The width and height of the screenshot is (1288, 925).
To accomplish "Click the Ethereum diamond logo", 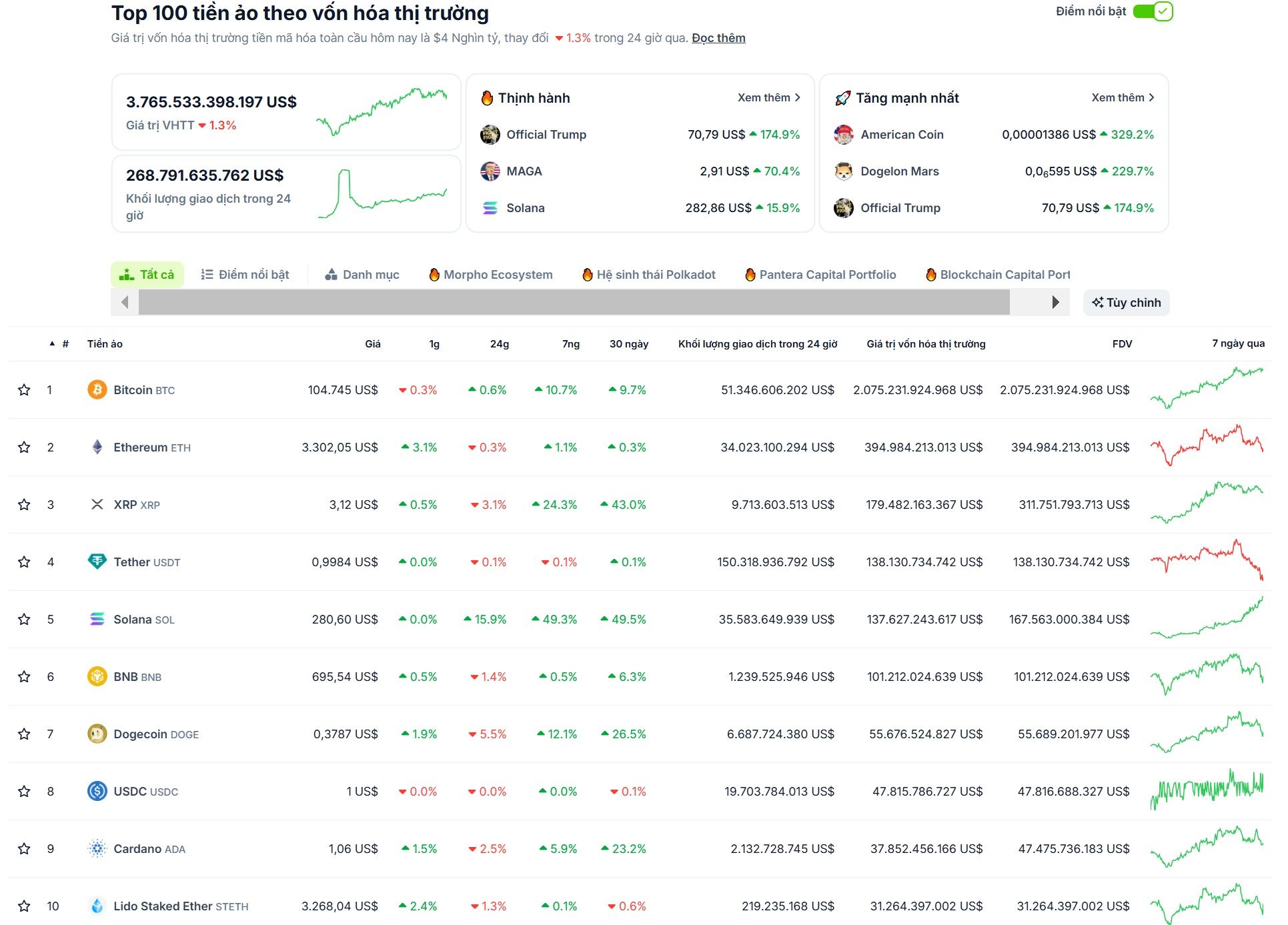I will click(x=97, y=447).
